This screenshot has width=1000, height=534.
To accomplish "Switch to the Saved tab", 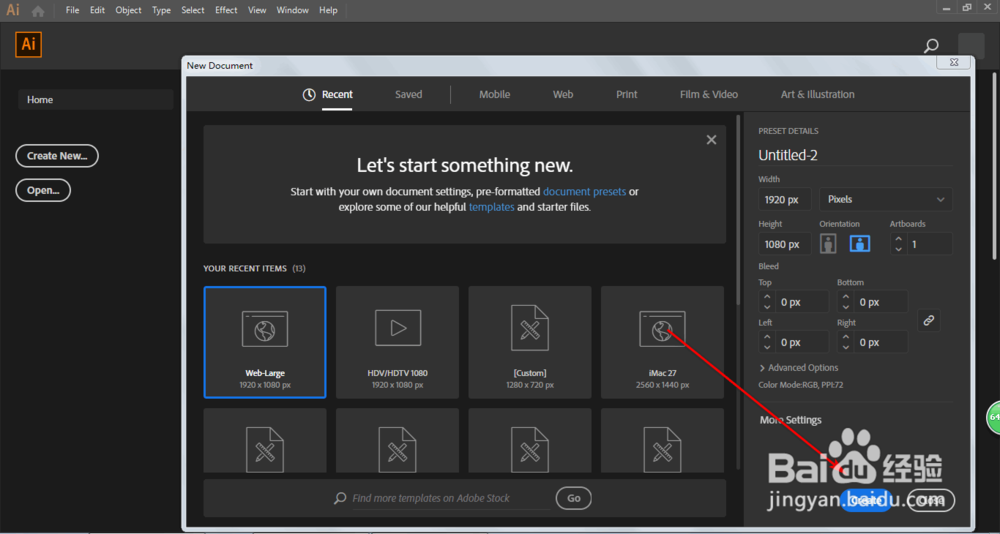I will click(408, 94).
